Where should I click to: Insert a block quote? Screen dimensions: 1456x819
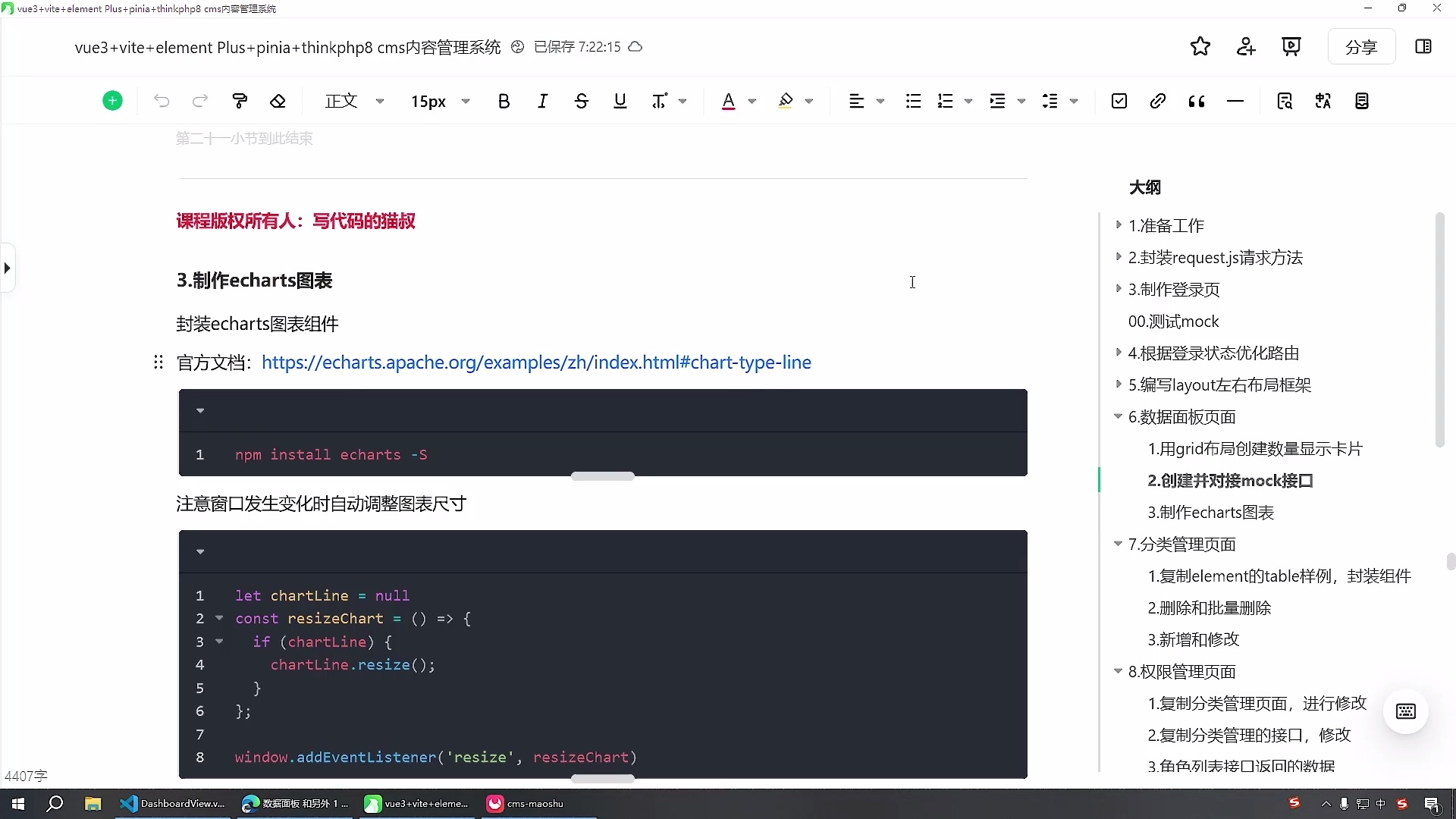[1197, 101]
